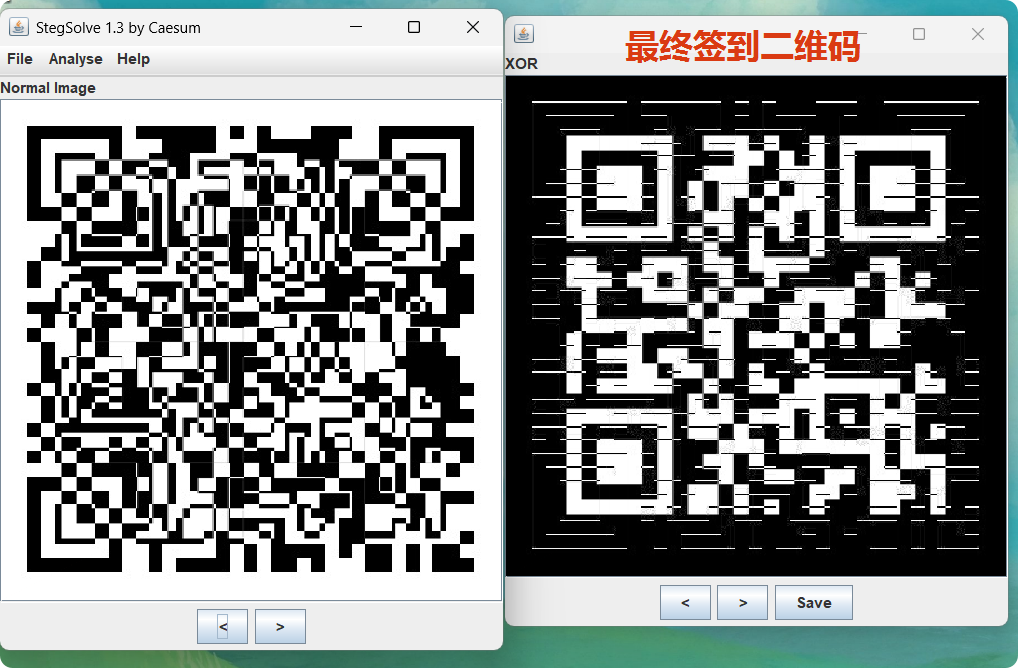Maximize the XOR combiner window

coord(919,34)
